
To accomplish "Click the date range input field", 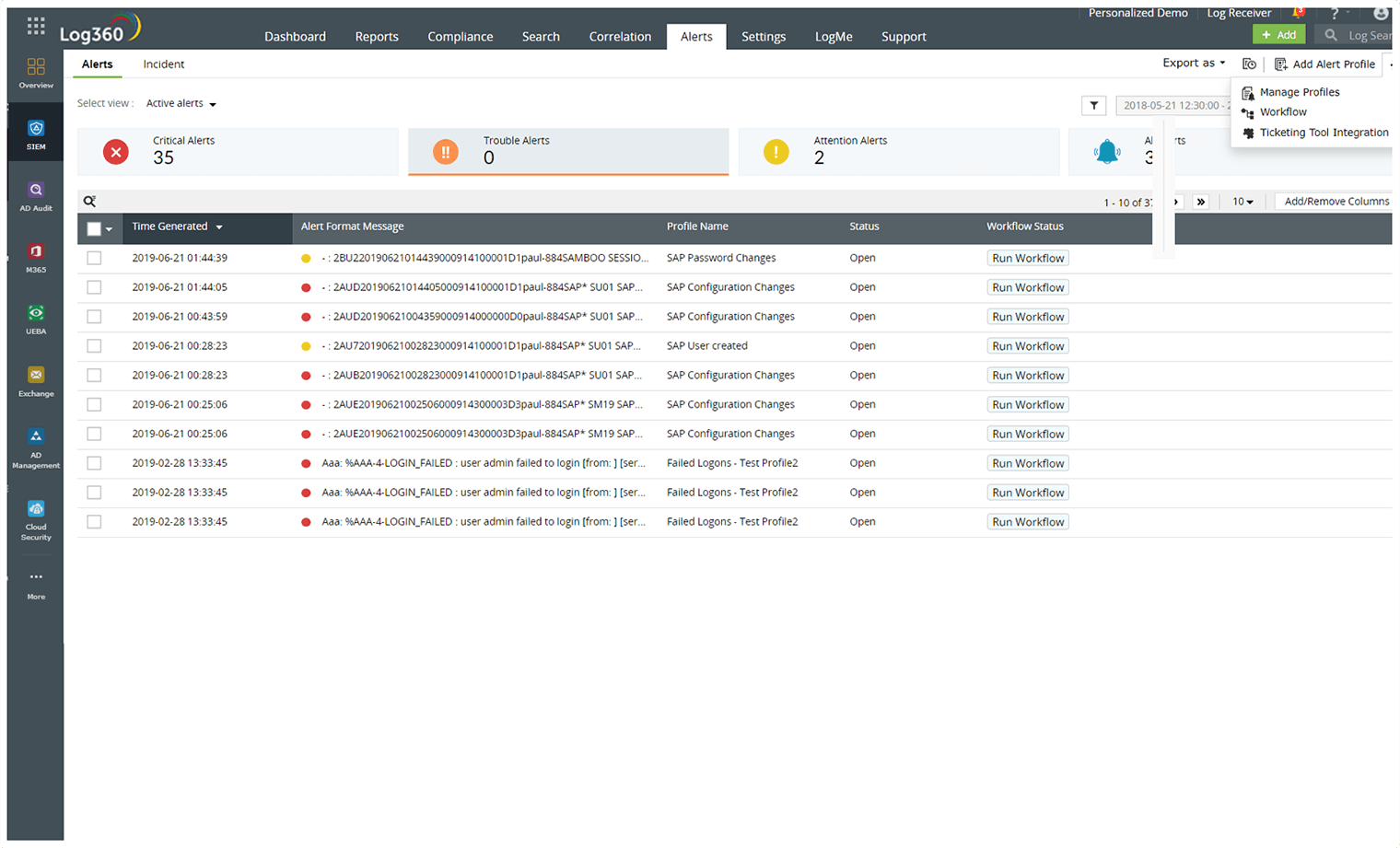I will click(1170, 106).
